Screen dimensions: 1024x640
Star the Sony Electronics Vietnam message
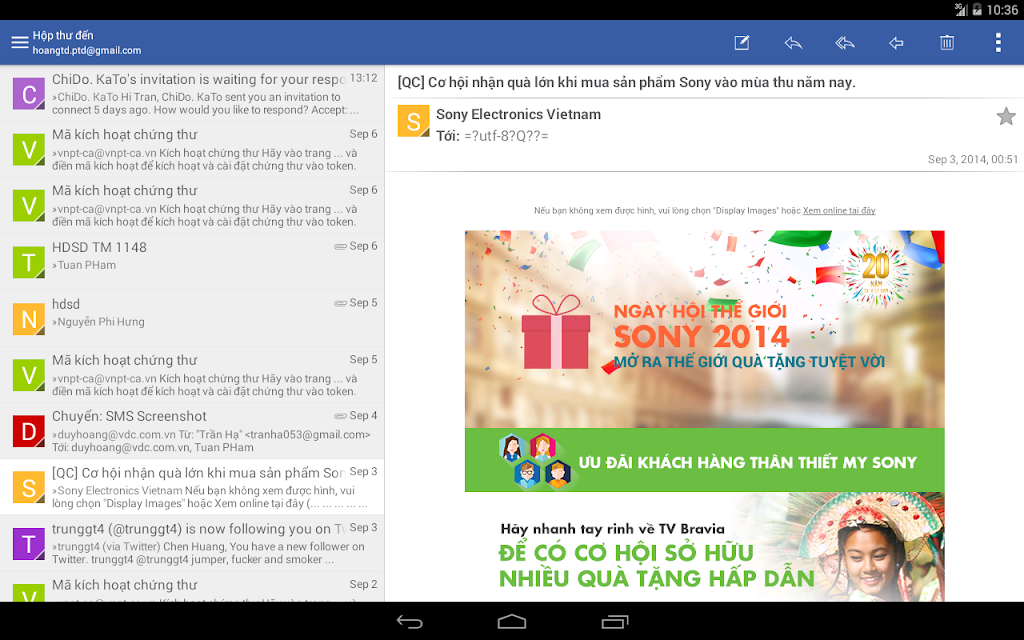tap(1006, 116)
